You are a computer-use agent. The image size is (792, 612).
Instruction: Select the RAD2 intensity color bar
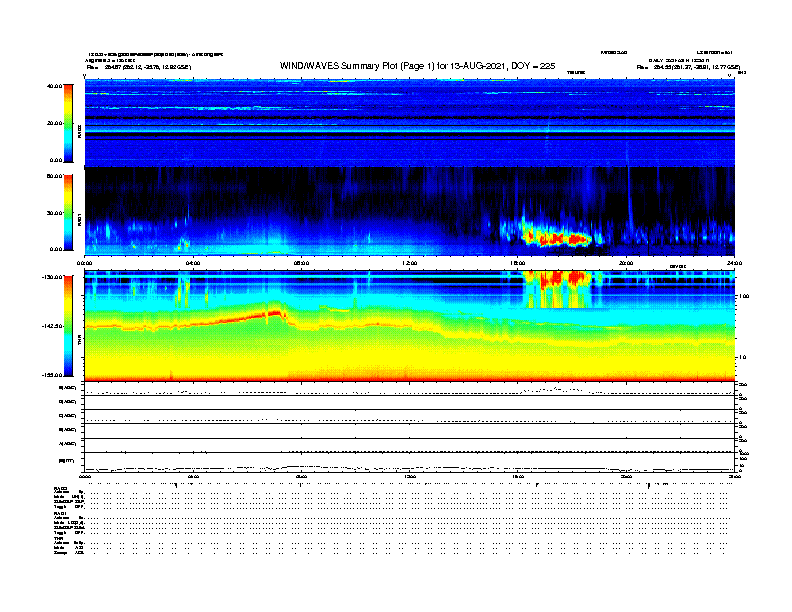tap(68, 124)
